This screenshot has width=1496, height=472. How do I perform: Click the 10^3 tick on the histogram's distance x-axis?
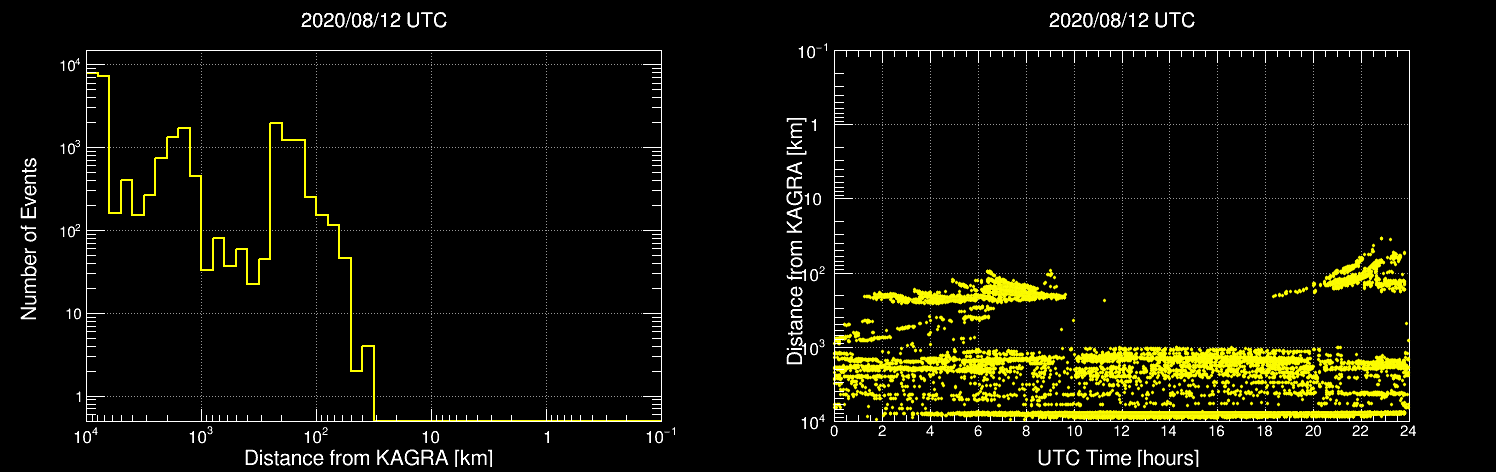click(x=203, y=437)
